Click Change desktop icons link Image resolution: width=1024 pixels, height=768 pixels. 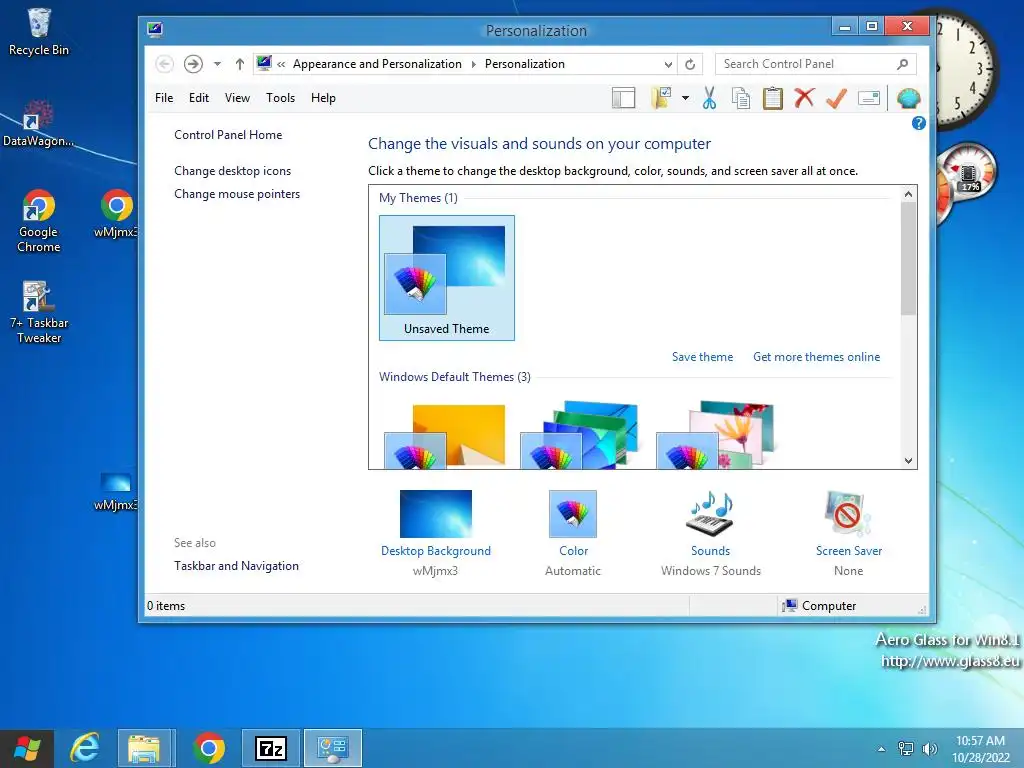coord(232,171)
